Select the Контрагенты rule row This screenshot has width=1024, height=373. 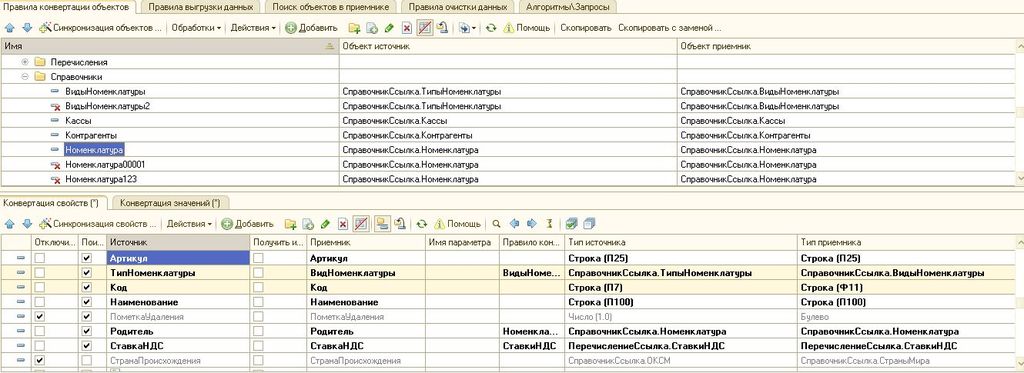[x=509, y=135]
